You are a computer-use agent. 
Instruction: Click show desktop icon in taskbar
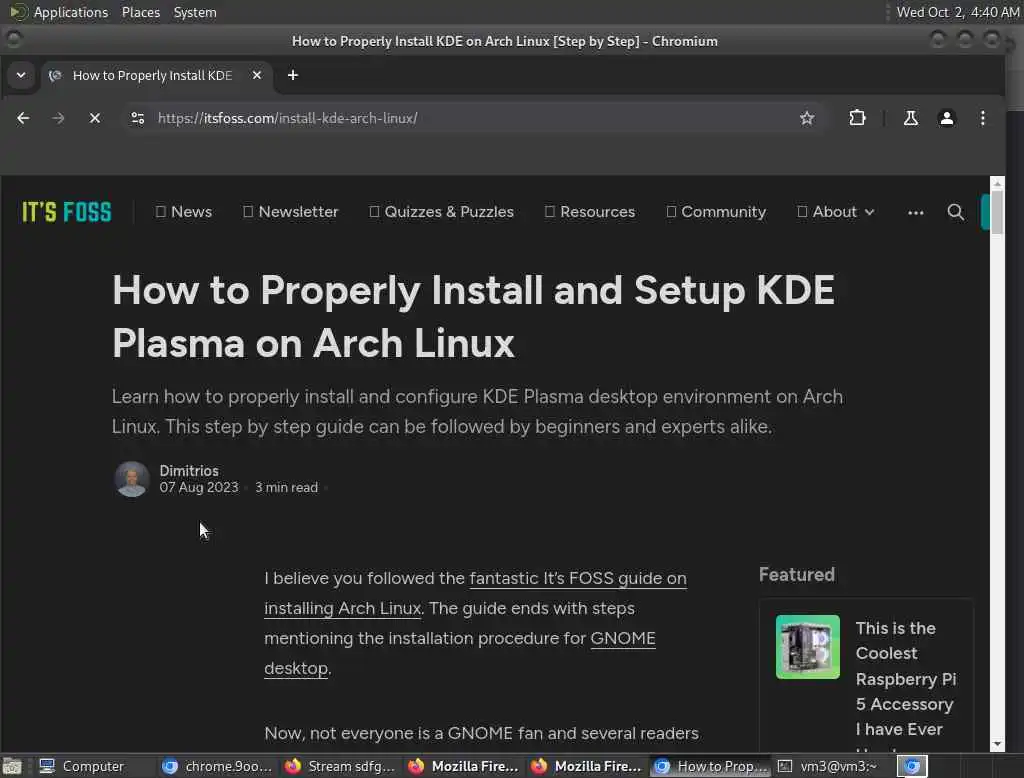click(12, 766)
